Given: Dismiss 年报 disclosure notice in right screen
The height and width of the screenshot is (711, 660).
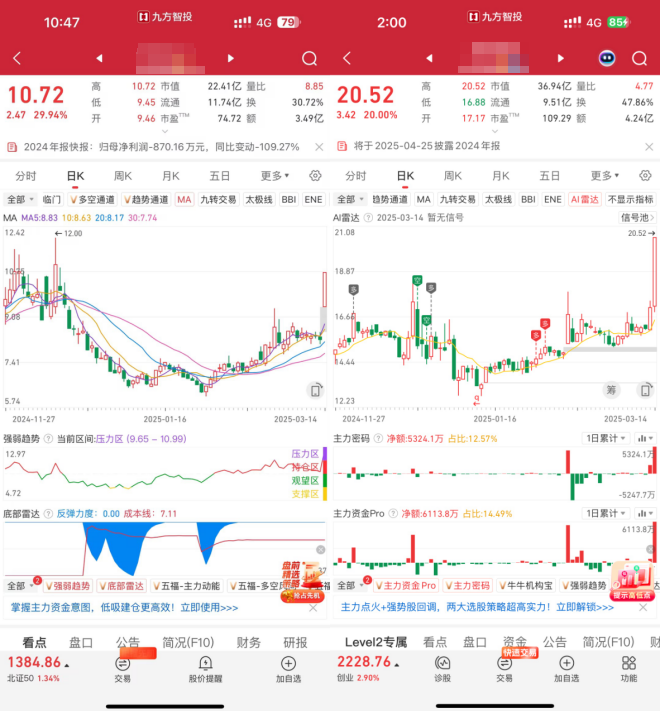Looking at the screenshot, I should (x=649, y=146).
